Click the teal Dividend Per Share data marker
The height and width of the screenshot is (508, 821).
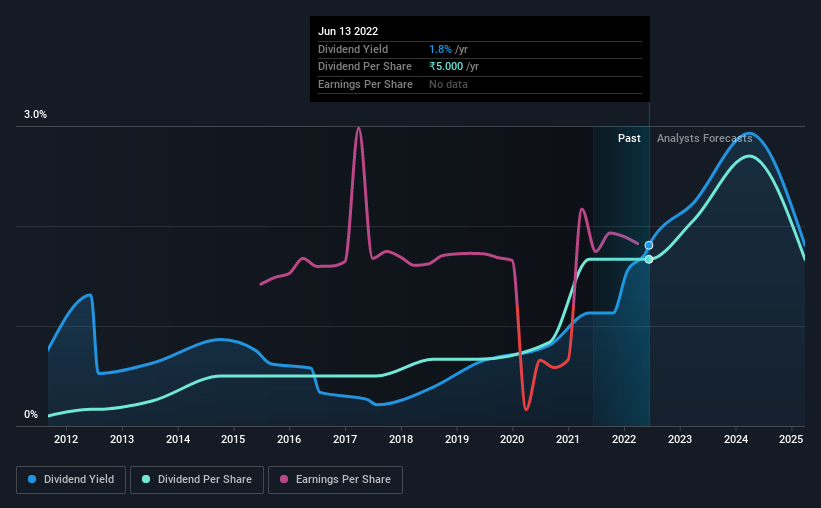[649, 259]
